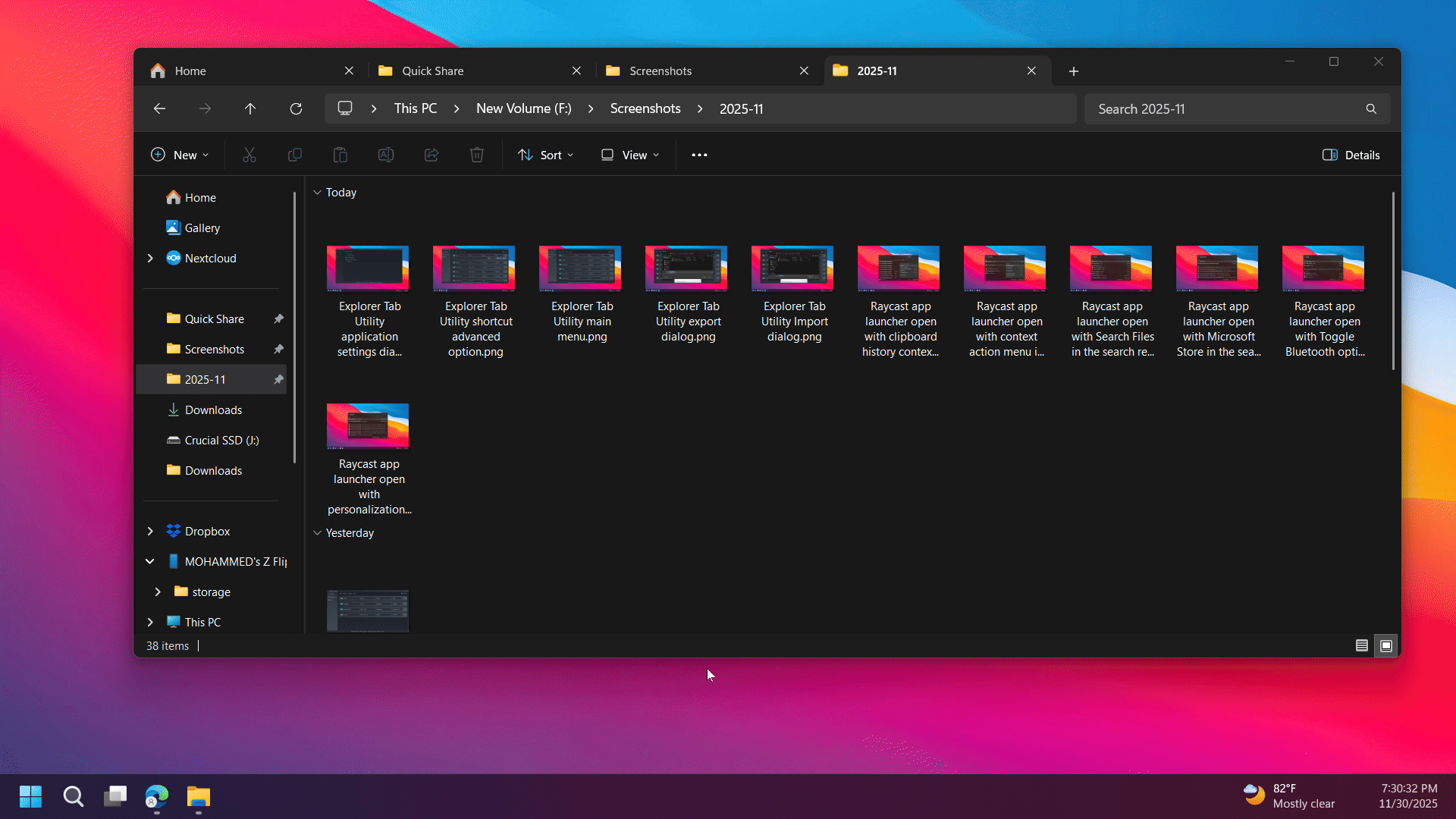Screen dimensions: 1456x819
Task: Click the Delete icon in the toolbar
Action: tap(476, 155)
